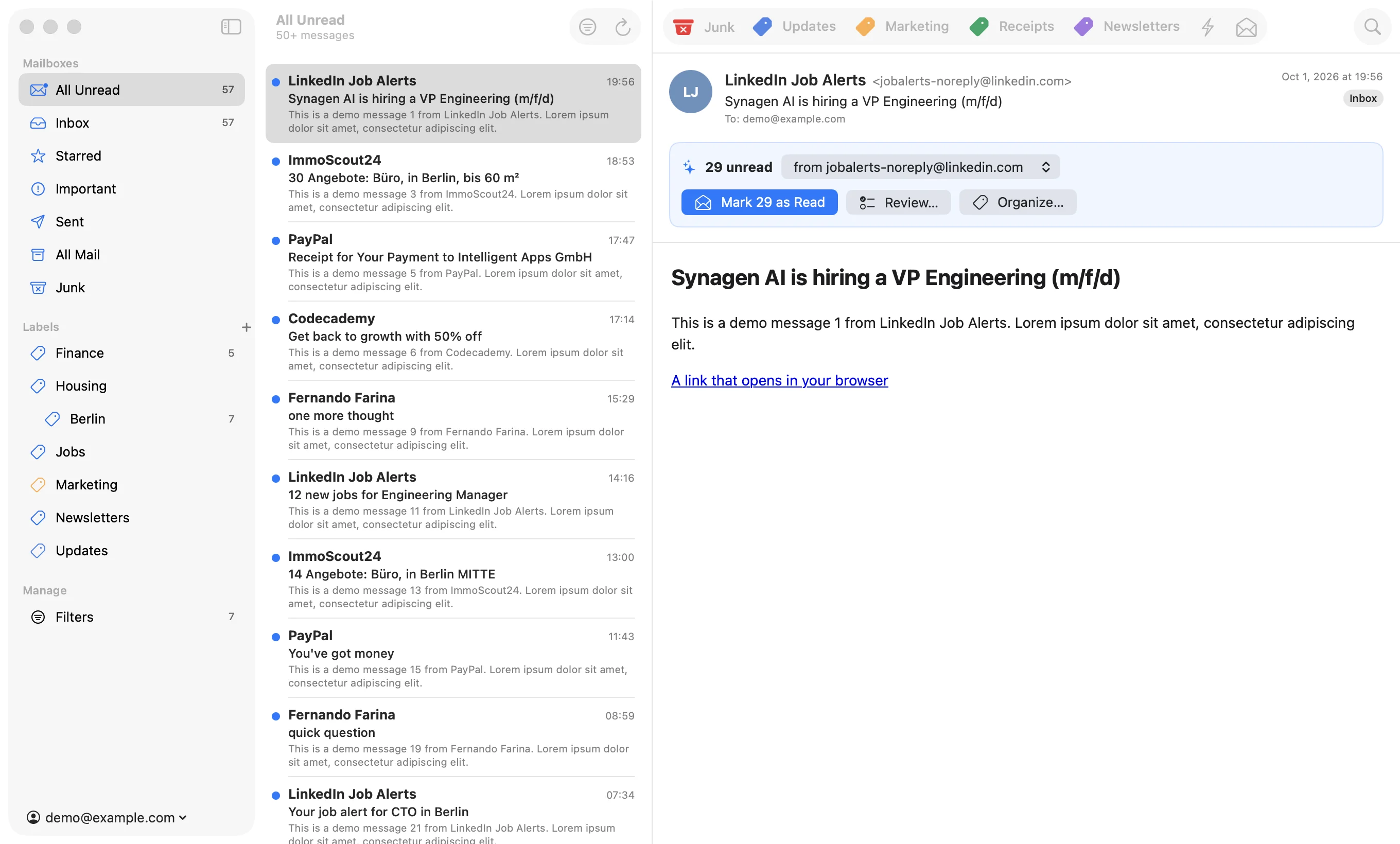Click the refresh mailbox icon
The image size is (1400, 844).
pyautogui.click(x=623, y=27)
